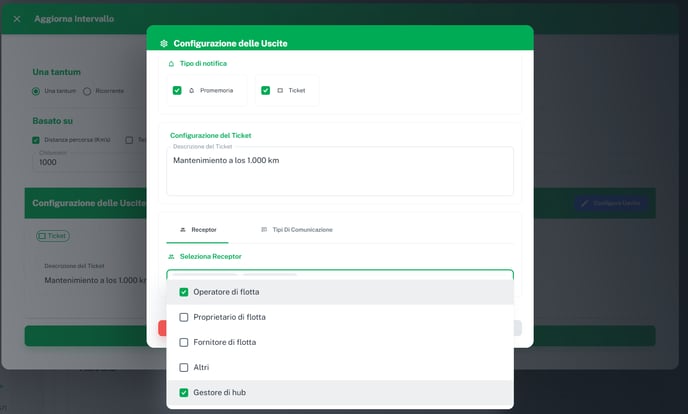Screen dimensions: 688x414
Task: Click the group icon beside Seleziona Receptor
Action: 171,256
